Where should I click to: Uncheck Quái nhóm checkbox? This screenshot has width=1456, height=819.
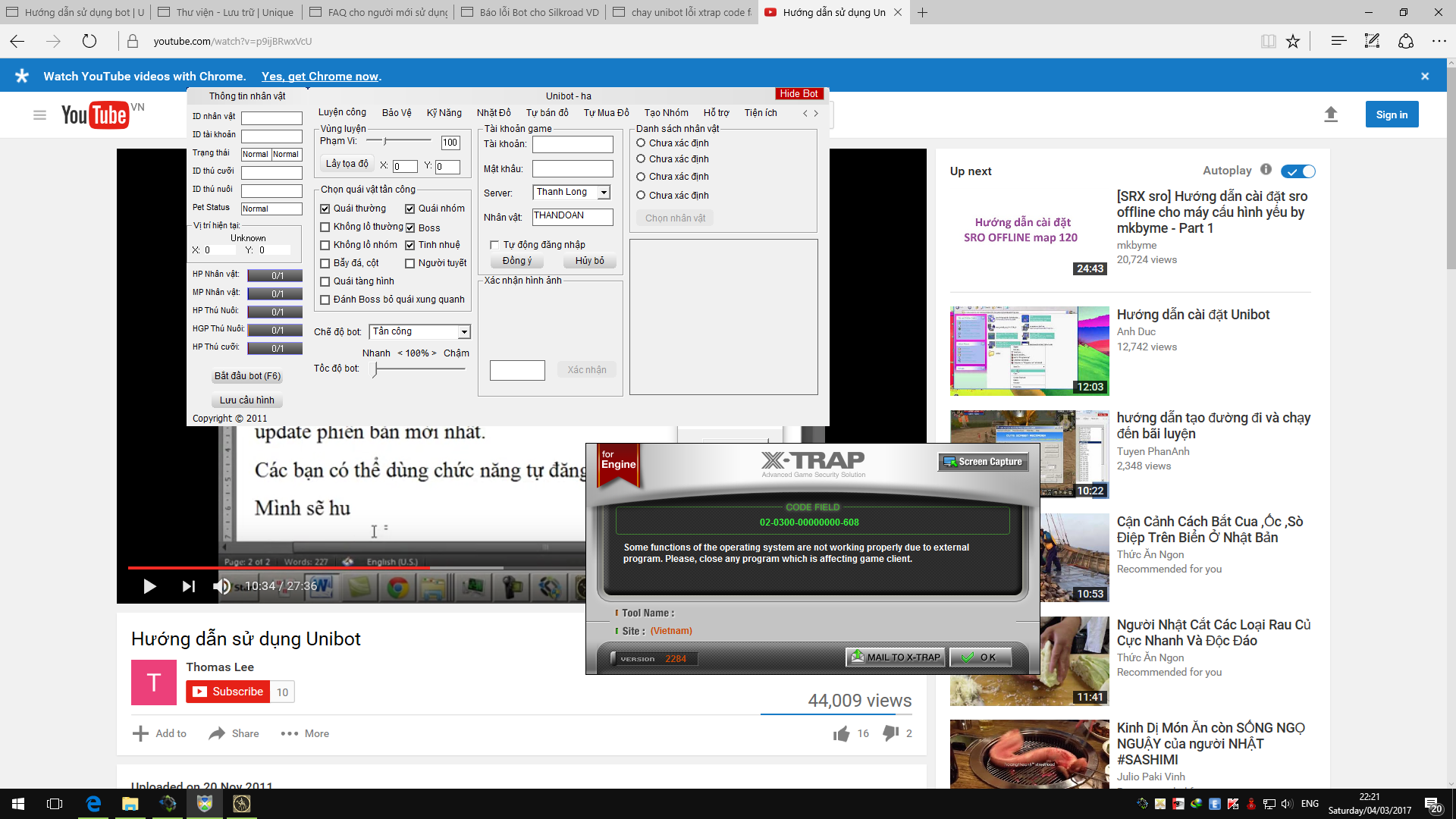point(409,209)
